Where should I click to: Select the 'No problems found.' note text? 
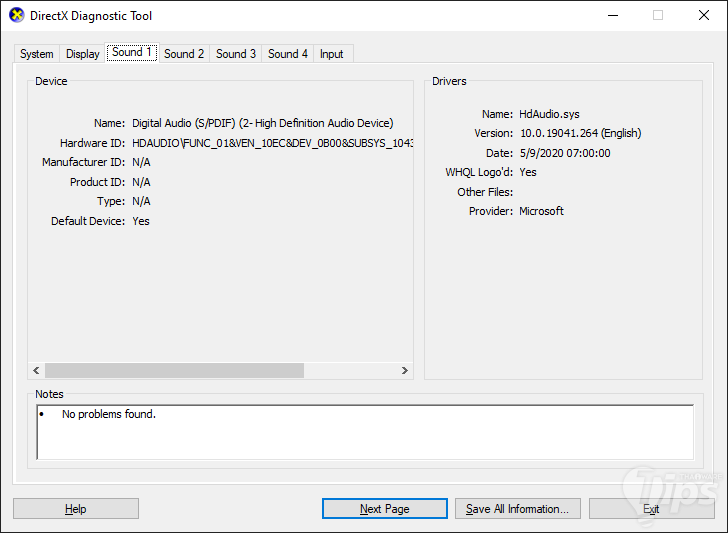pyautogui.click(x=109, y=414)
